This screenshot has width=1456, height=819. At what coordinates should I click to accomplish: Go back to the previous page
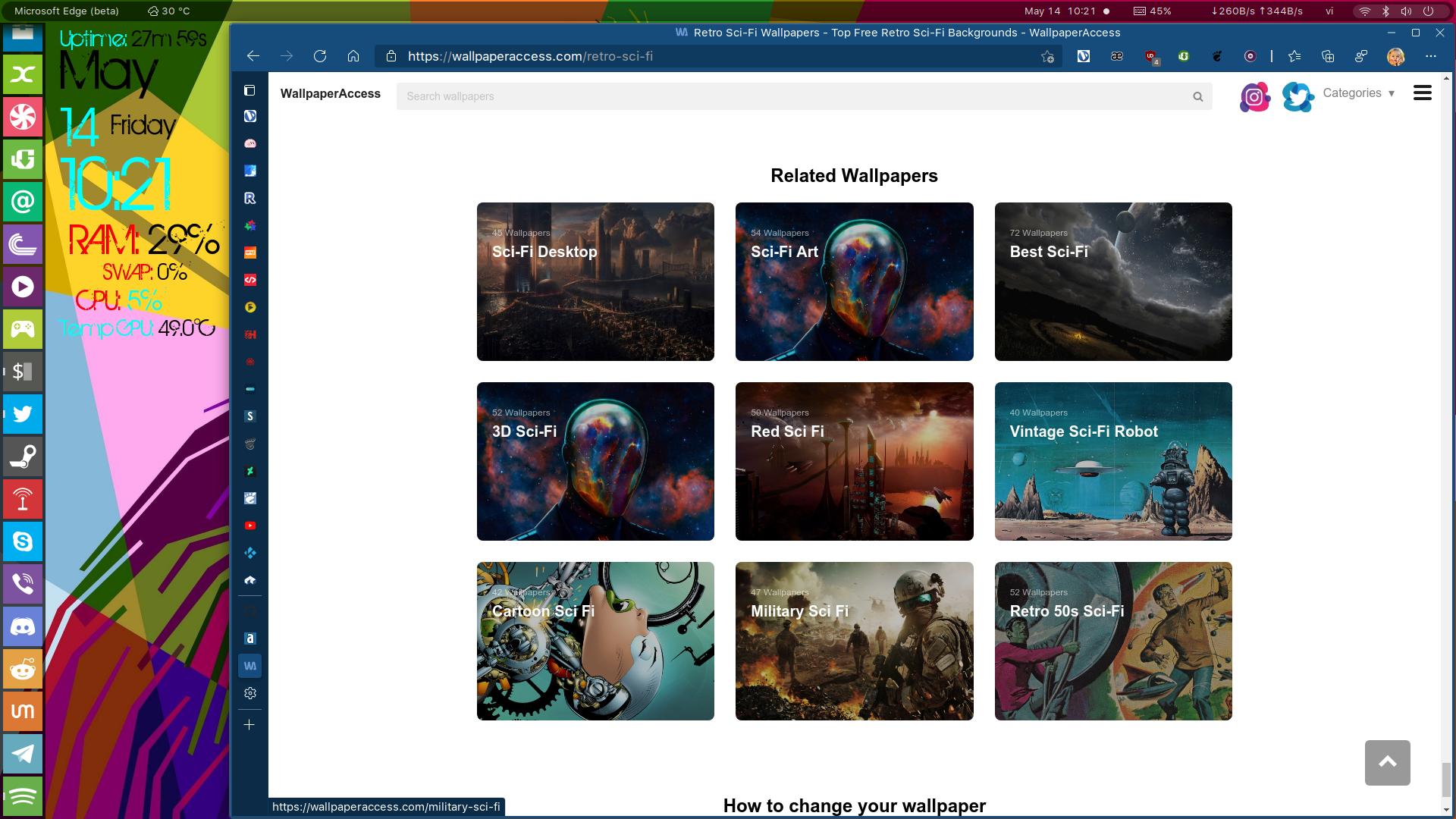[253, 56]
